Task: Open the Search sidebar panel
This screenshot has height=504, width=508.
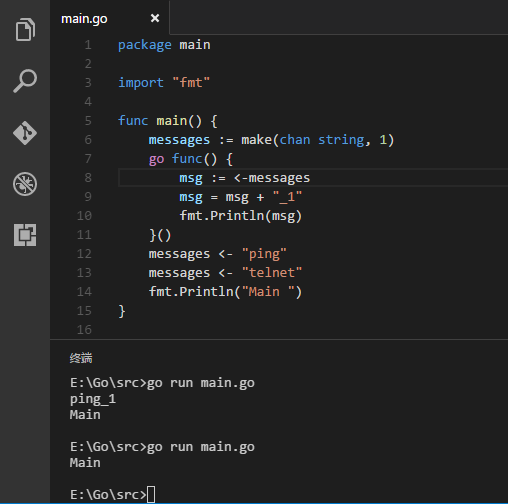Action: pyautogui.click(x=25, y=81)
